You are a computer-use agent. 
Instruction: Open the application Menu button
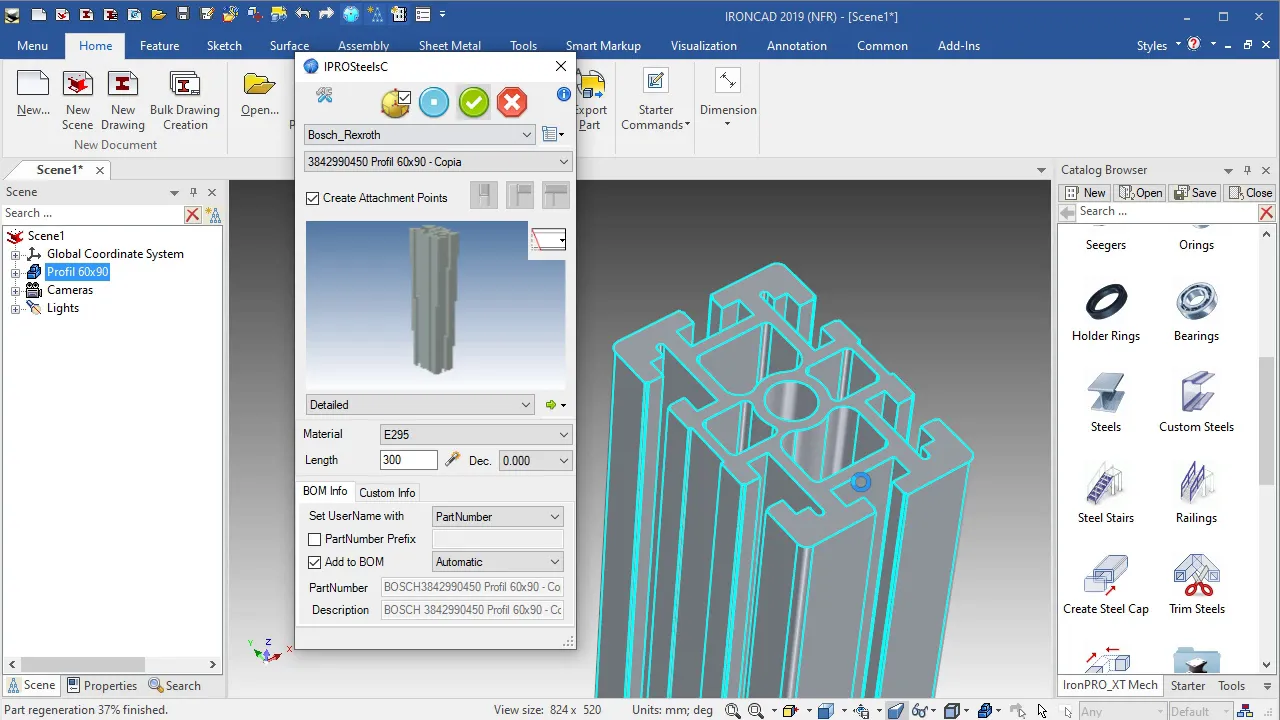point(32,46)
